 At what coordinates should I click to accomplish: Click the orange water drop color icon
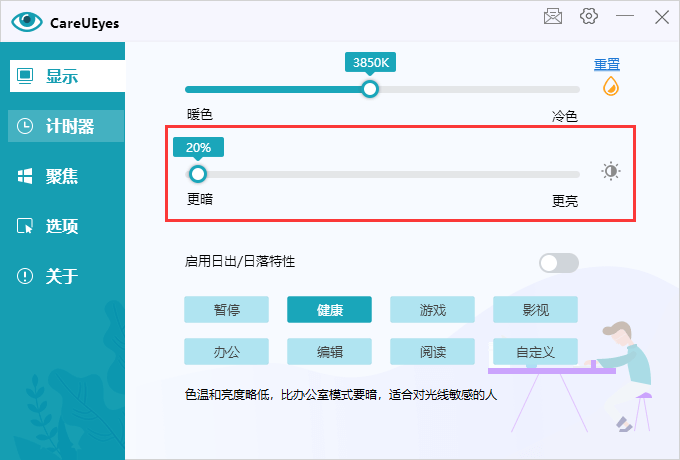(x=610, y=87)
